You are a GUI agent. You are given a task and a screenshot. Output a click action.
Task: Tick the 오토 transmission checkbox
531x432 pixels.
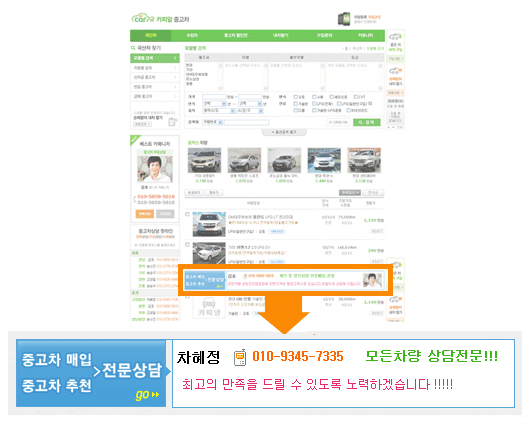pos(296,97)
